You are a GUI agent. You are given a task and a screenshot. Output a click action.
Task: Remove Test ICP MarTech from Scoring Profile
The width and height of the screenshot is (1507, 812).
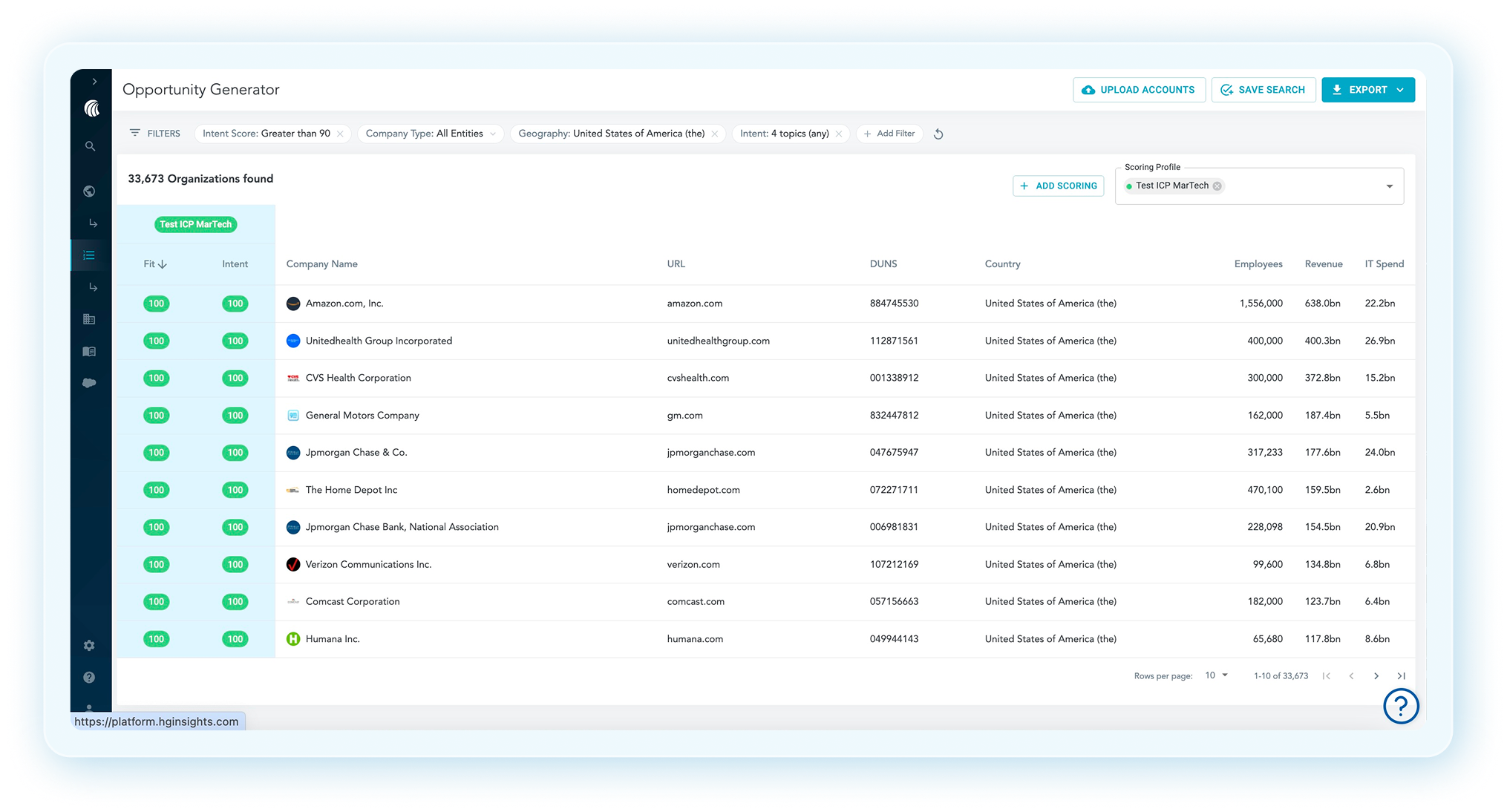tap(1217, 186)
